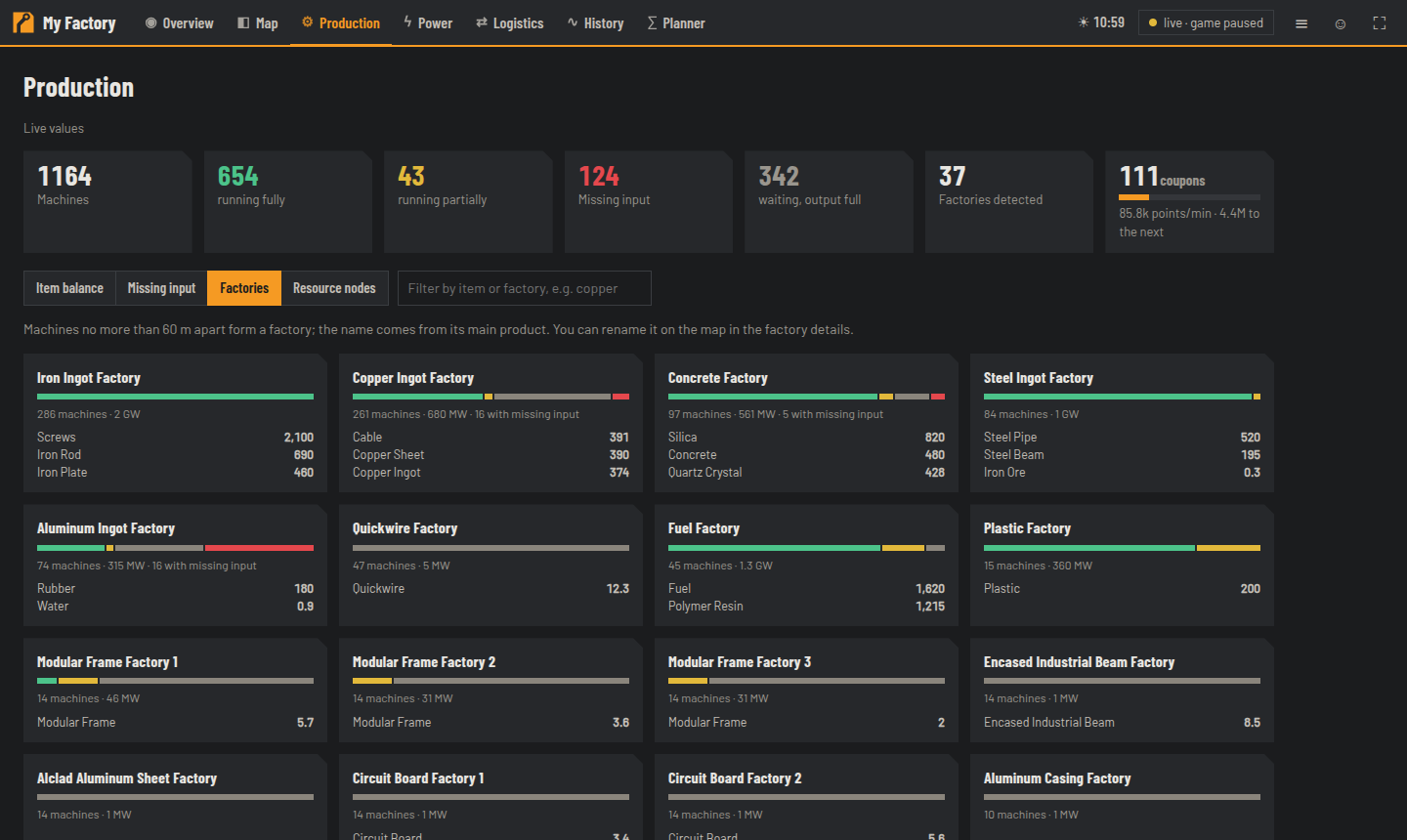Click the Steel Ingot Factory title
Screen dimensions: 1407x840
(x=1038, y=378)
